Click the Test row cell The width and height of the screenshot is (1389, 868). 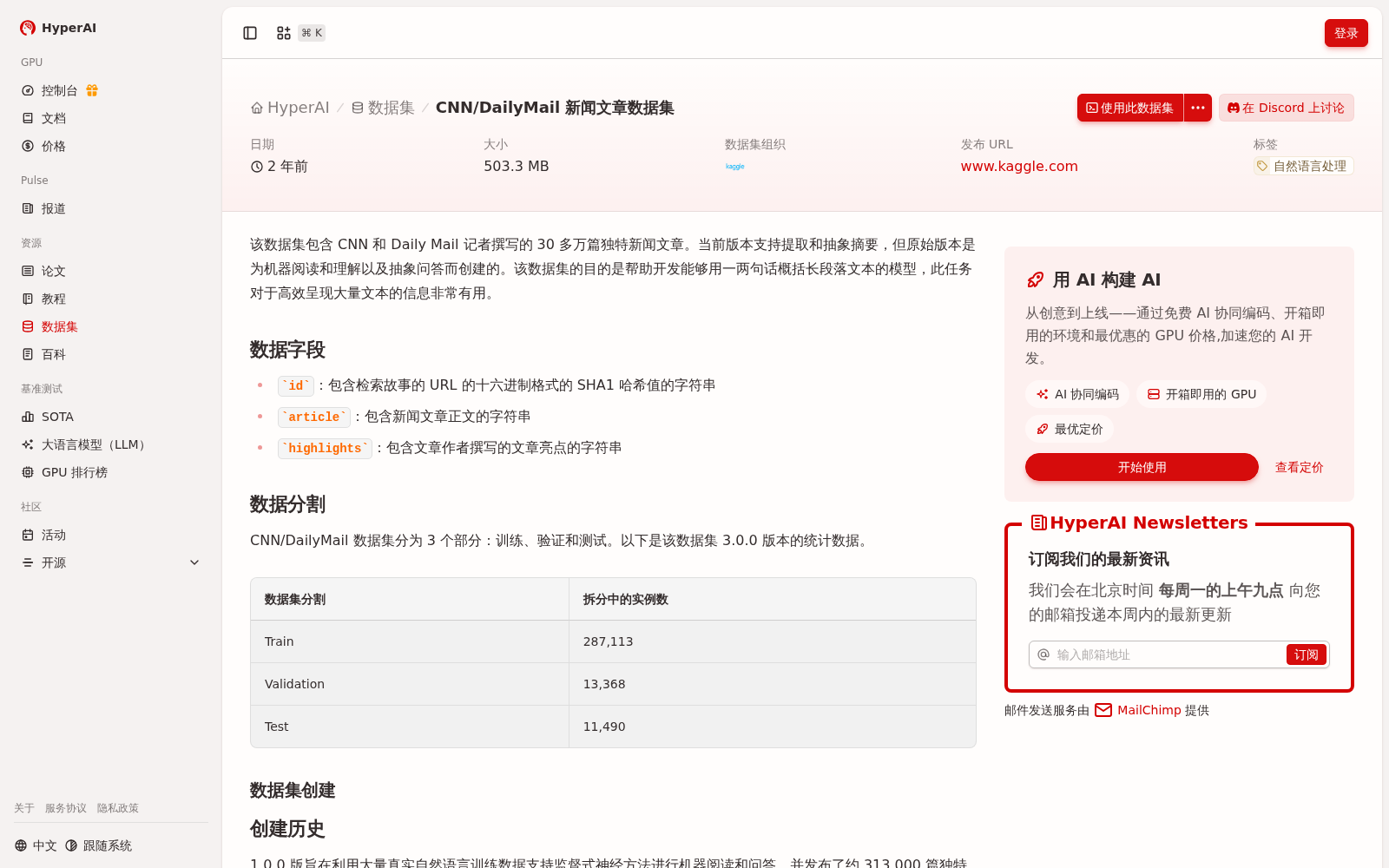click(410, 727)
